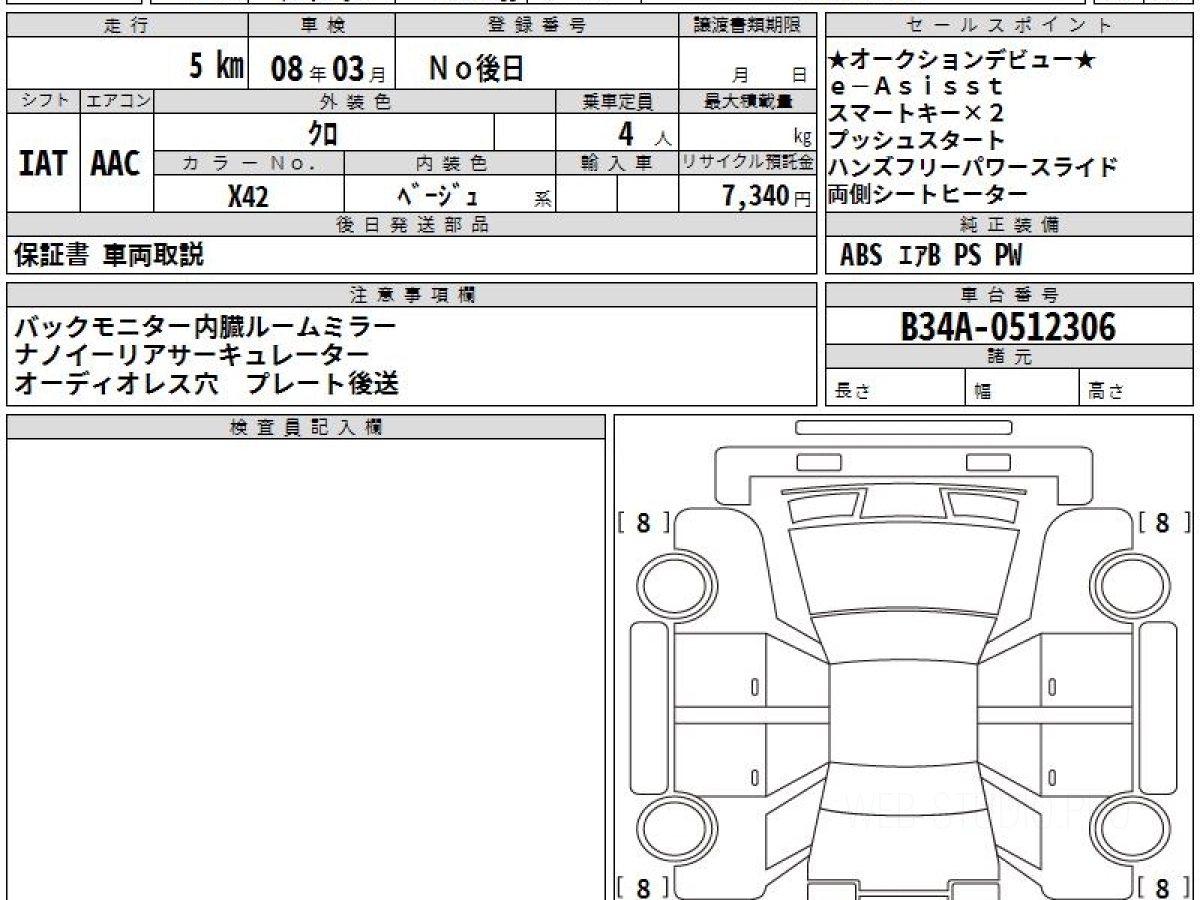Click the "車検" header cell
The width and height of the screenshot is (1200, 900).
(321, 25)
